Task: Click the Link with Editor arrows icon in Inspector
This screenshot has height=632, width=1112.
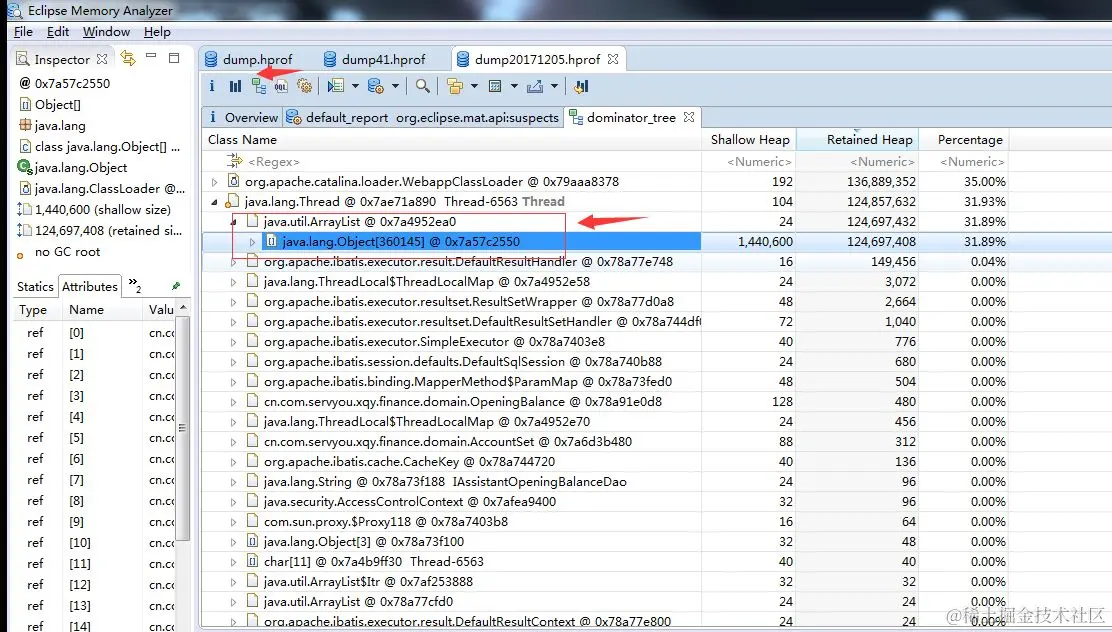Action: pyautogui.click(x=128, y=58)
